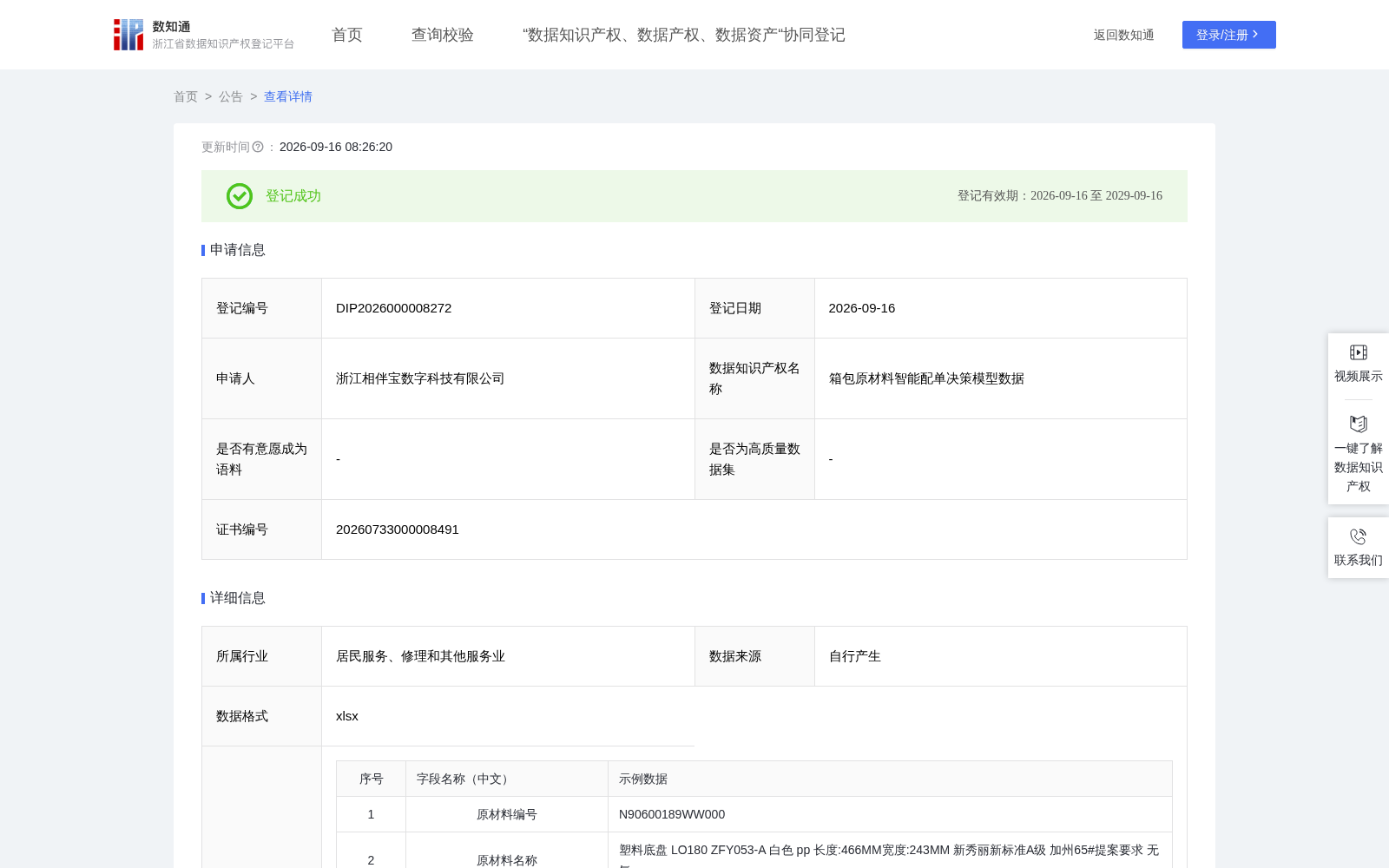Click the arrow in 登录/注册 button
Viewport: 1389px width, 868px height.
[x=1255, y=35]
